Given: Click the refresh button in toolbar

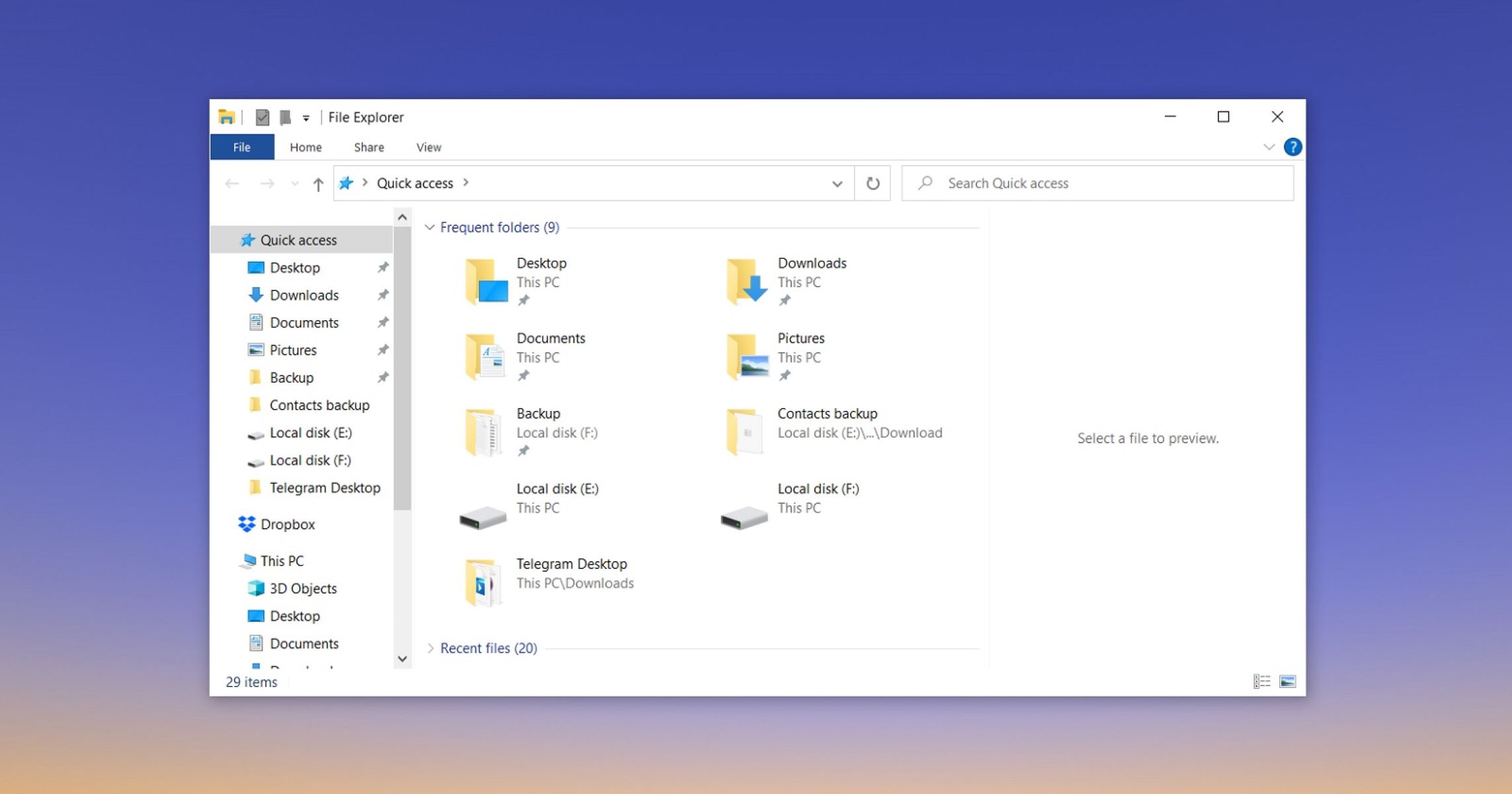Looking at the screenshot, I should (873, 183).
